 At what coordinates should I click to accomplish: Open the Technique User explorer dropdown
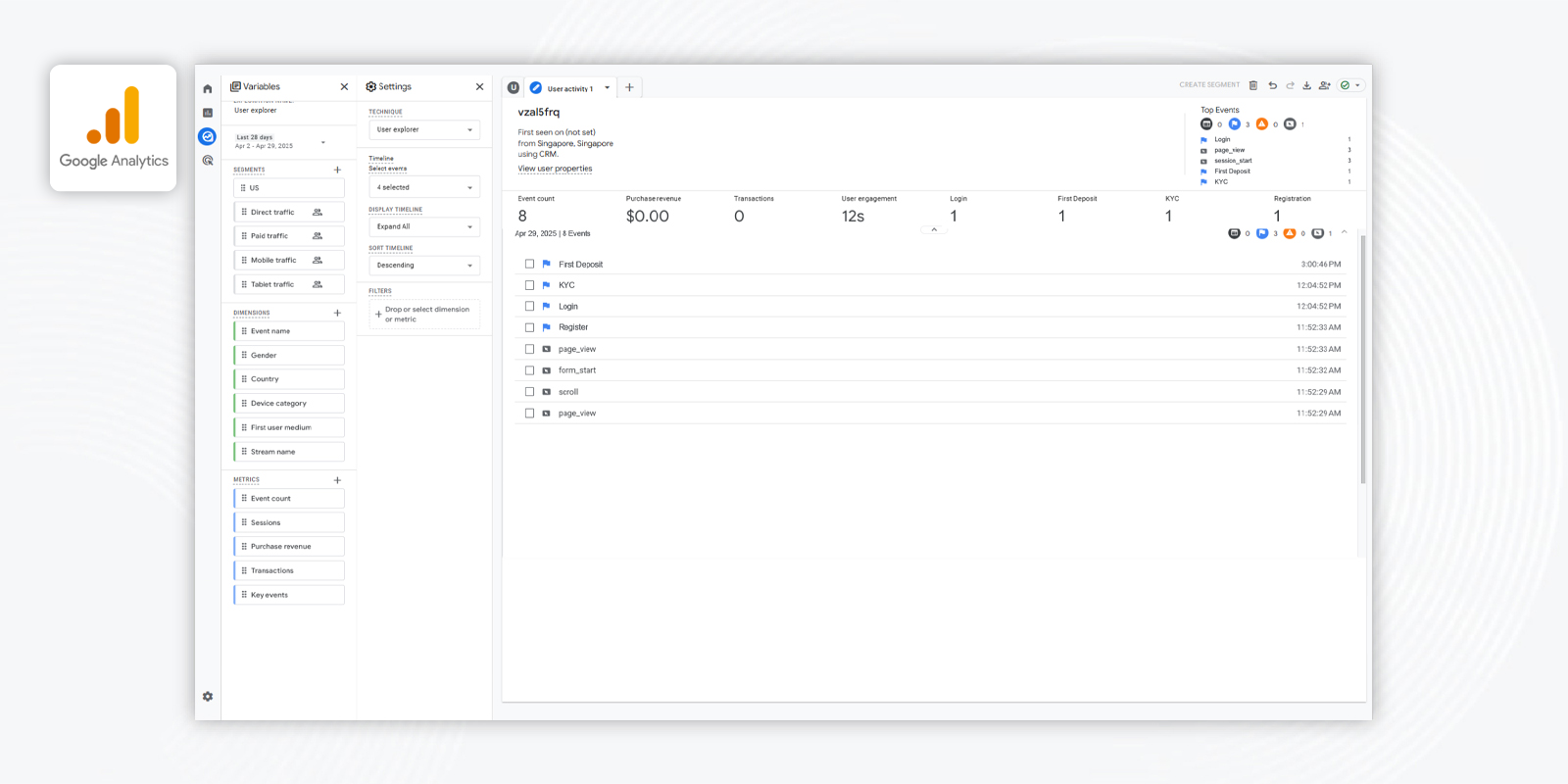tap(424, 129)
